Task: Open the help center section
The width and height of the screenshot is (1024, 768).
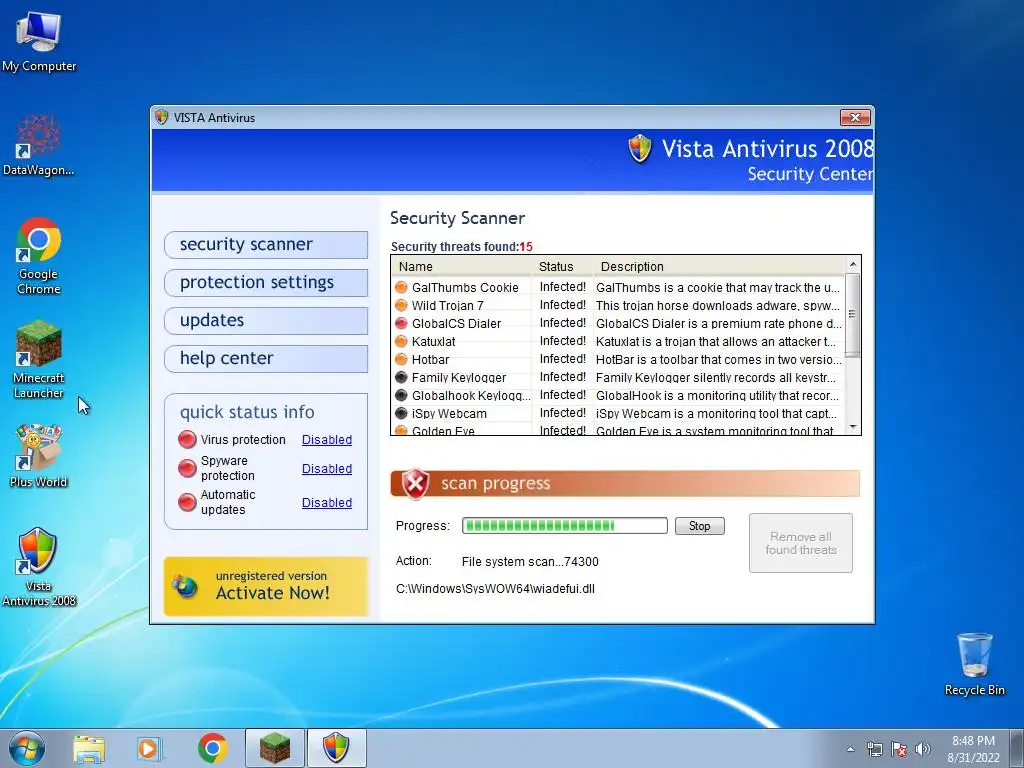Action: point(266,358)
